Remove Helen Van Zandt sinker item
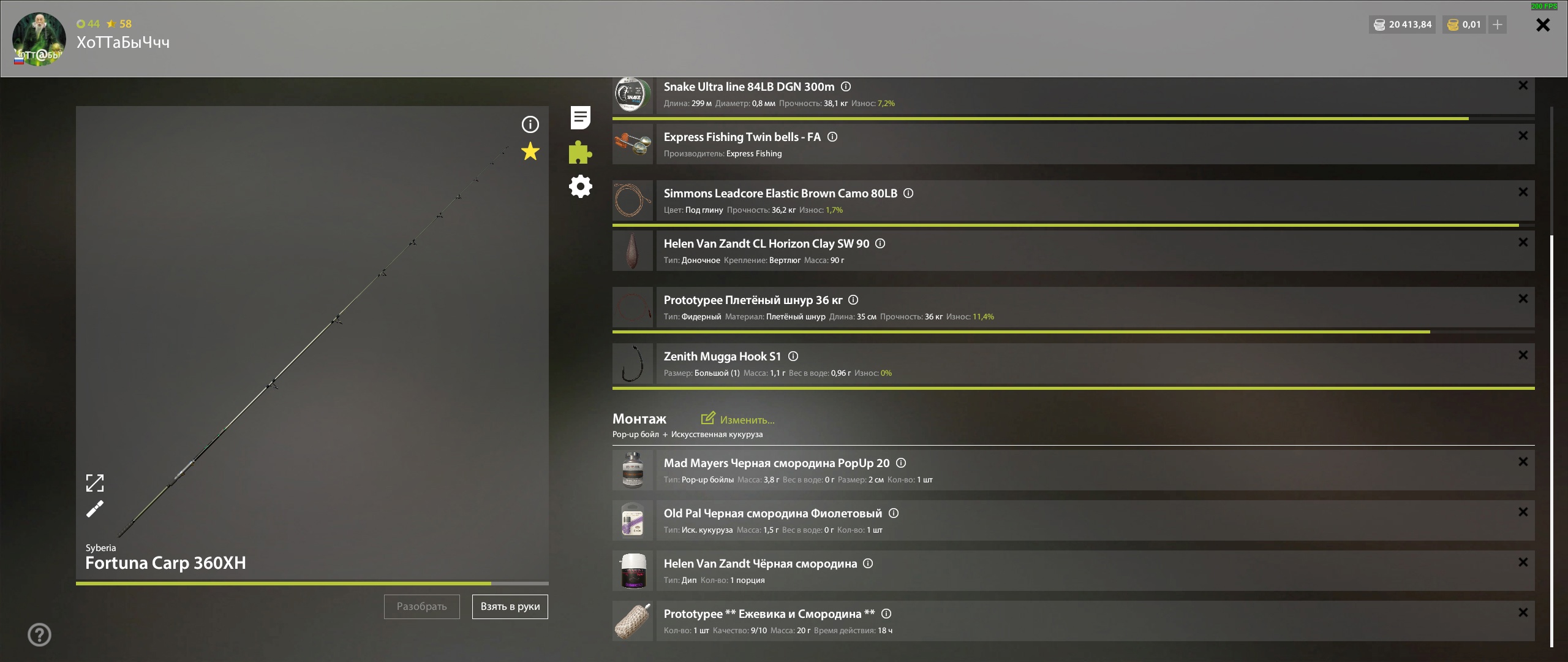The height and width of the screenshot is (662, 1568). tap(1523, 243)
